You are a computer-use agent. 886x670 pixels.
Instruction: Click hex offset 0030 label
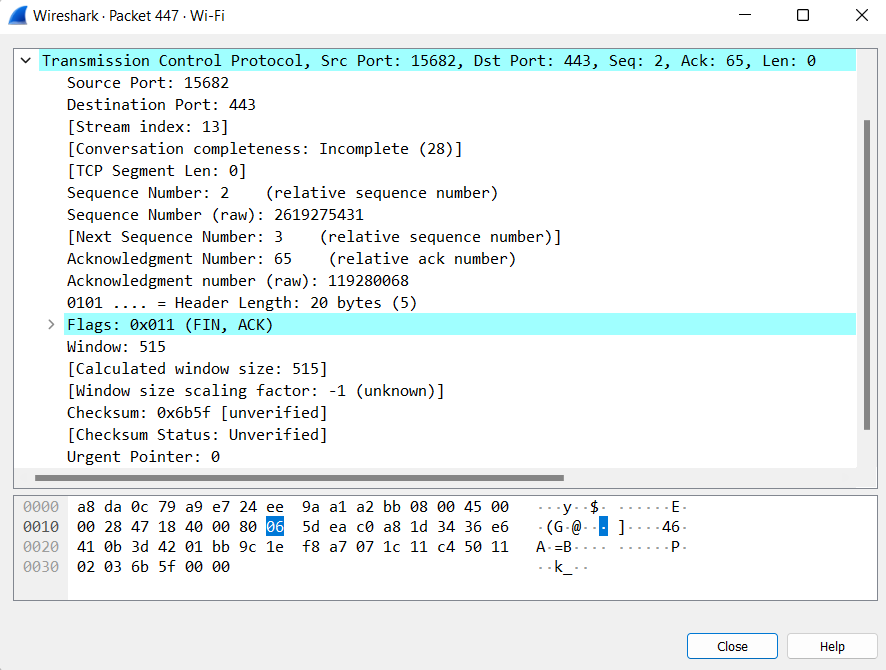pos(41,567)
